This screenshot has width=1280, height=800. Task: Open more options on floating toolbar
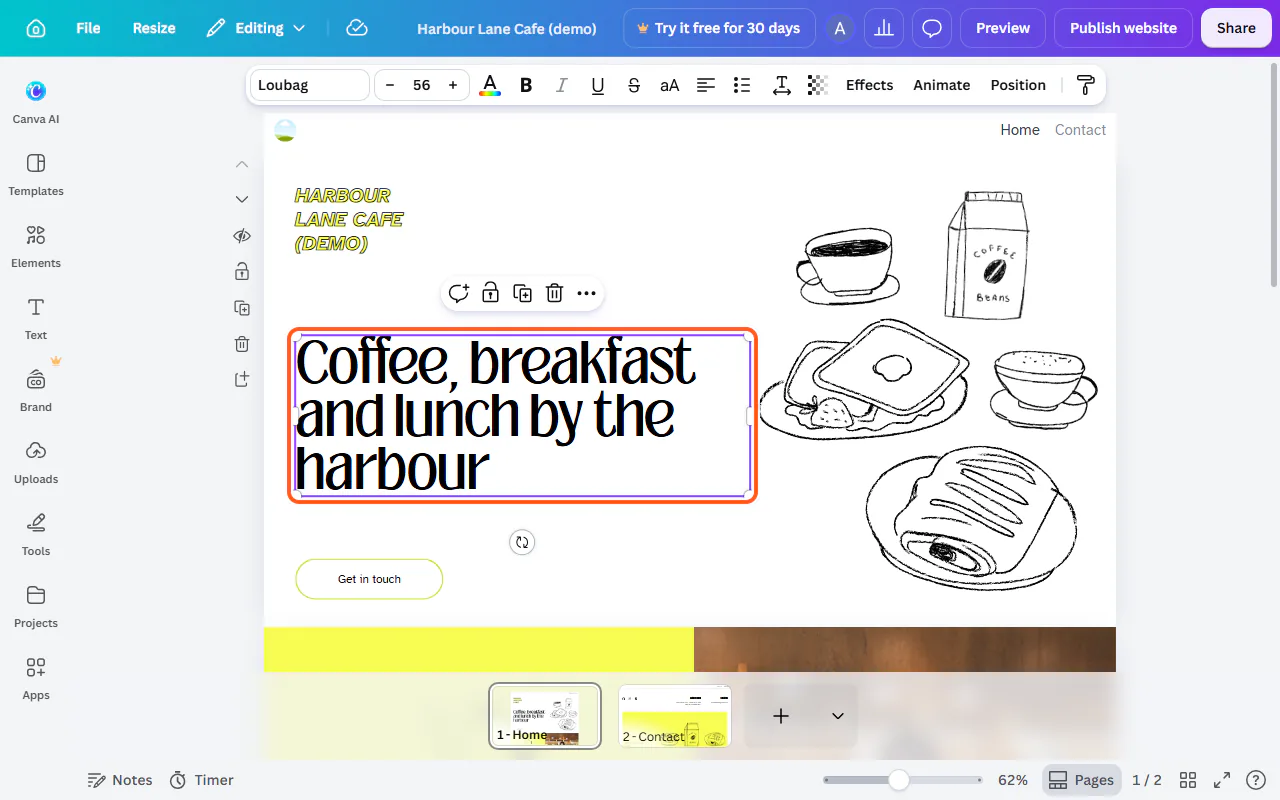(587, 293)
